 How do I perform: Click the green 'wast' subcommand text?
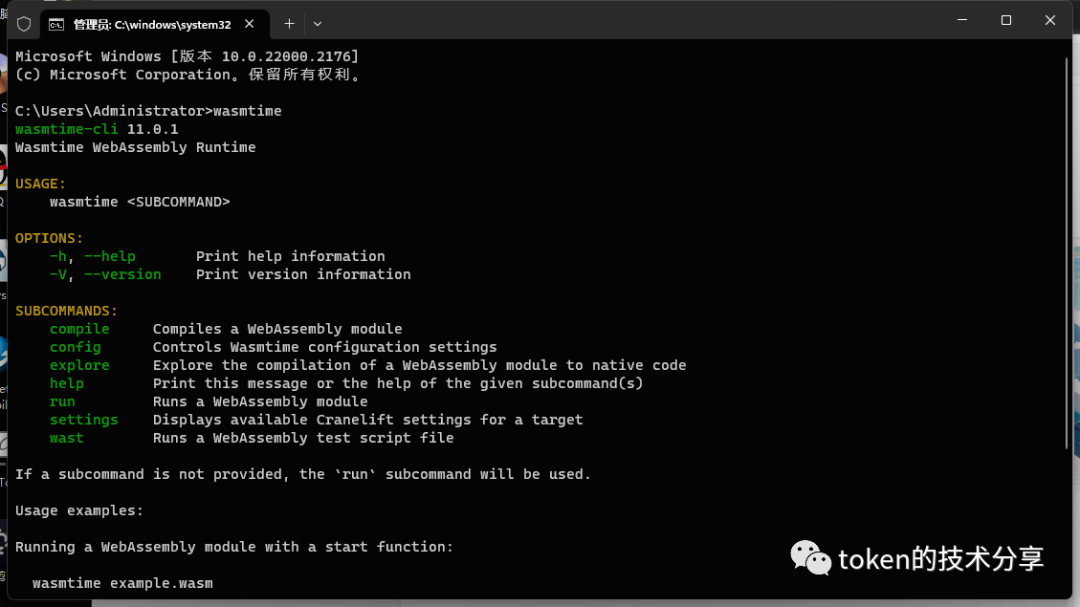coord(66,438)
